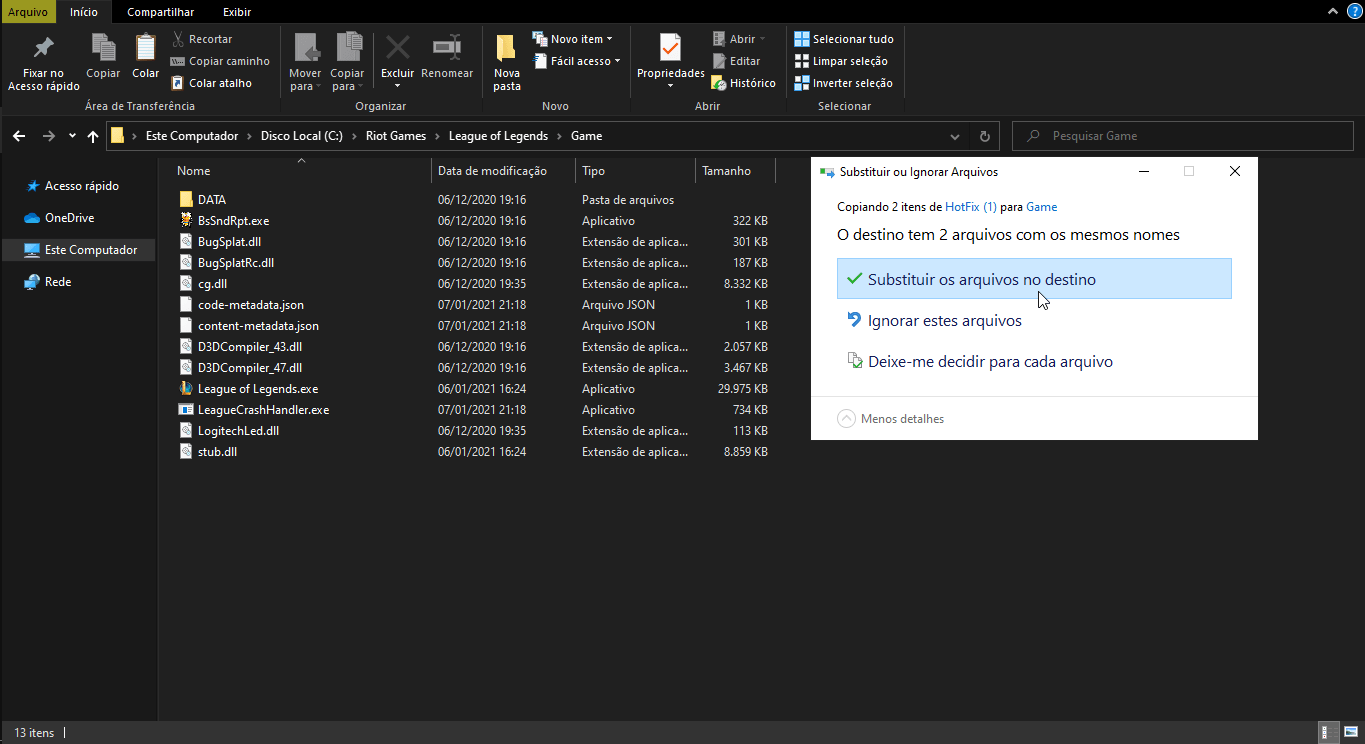Click Colar atalho in ribbon
The width and height of the screenshot is (1365, 744).
click(211, 83)
